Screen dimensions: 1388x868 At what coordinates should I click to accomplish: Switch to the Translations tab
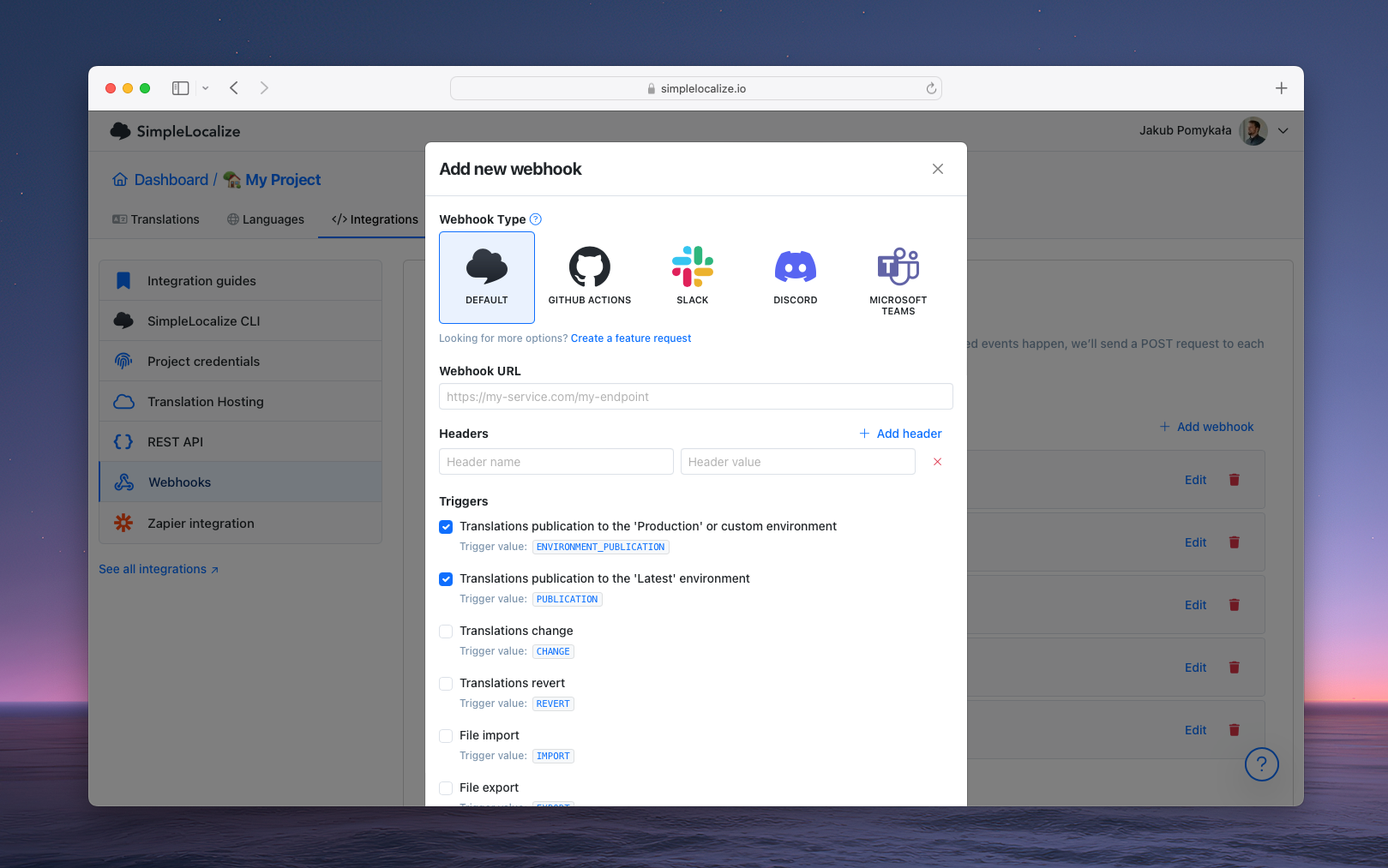156,219
